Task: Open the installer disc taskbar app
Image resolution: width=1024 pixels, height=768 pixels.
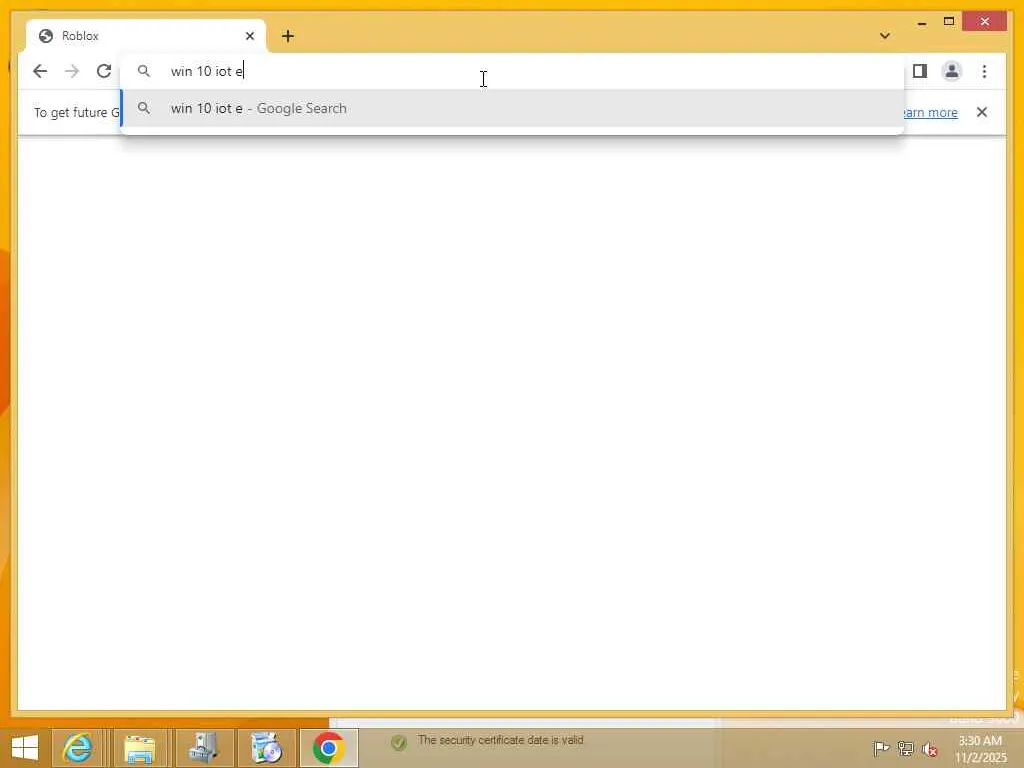Action: click(x=266, y=748)
